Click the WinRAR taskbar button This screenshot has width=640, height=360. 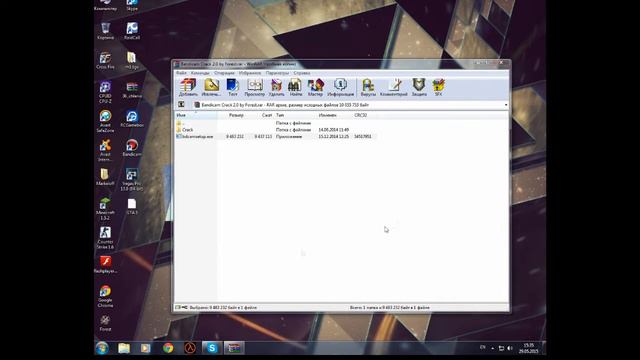pos(234,348)
